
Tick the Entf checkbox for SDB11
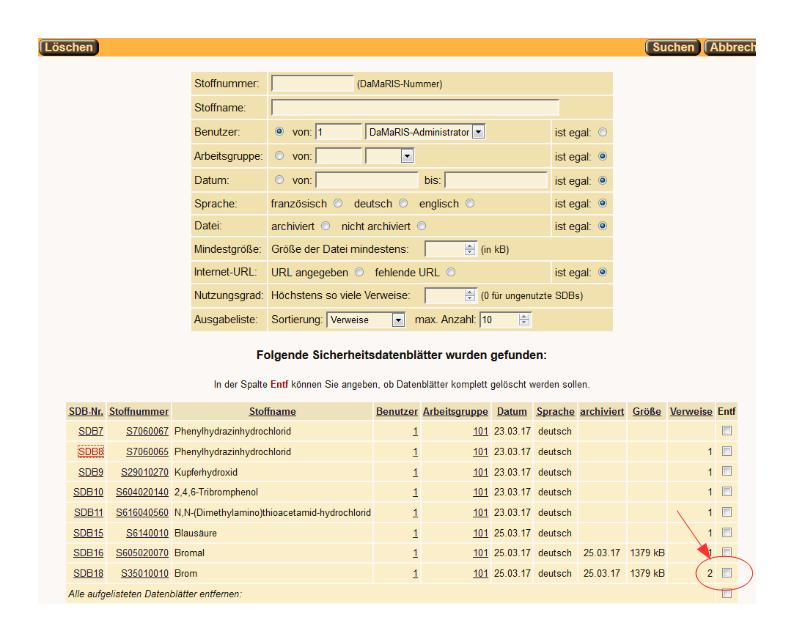727,512
